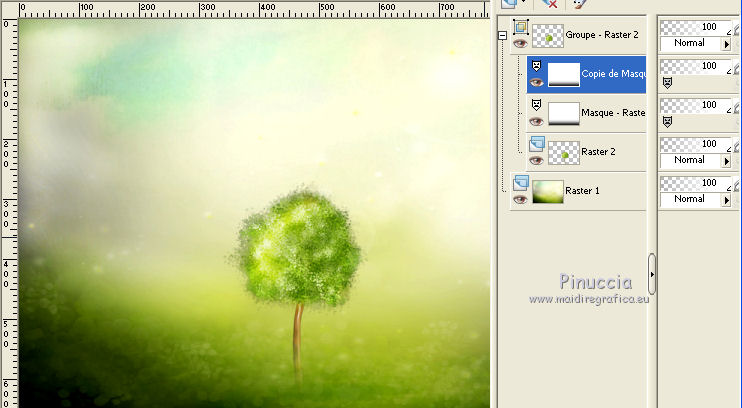This screenshot has width=742, height=408.
Task: Toggle the lock icon on Groupe - Raster 2 row
Action: click(738, 30)
